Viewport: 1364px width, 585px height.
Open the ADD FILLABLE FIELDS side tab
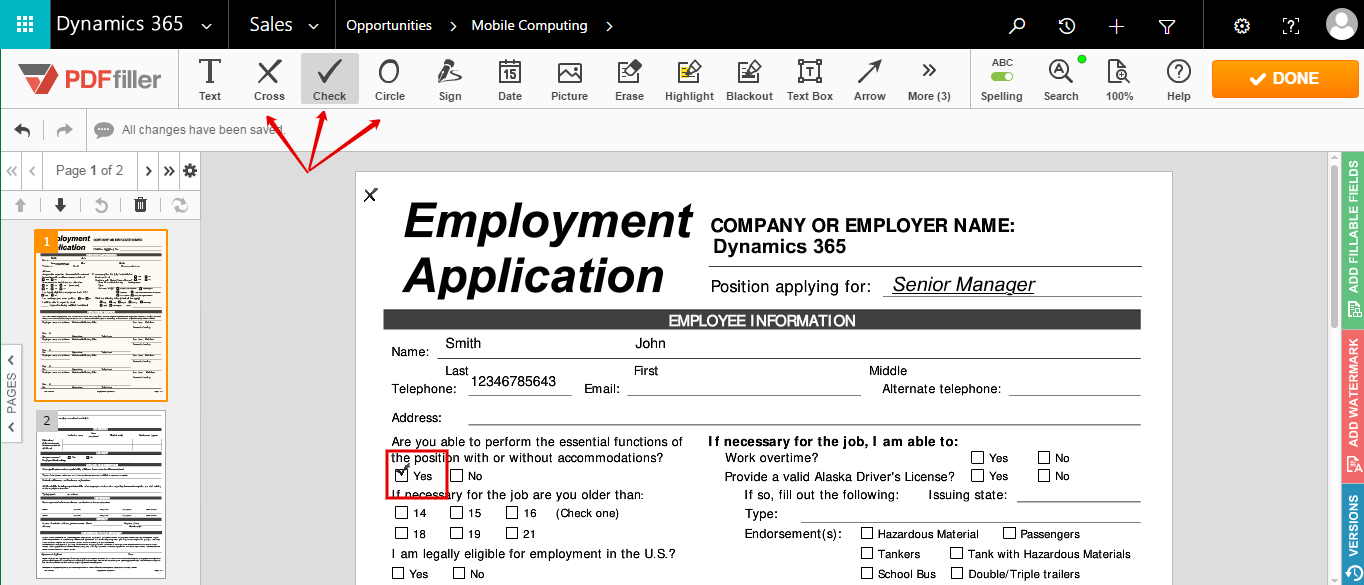pyautogui.click(x=1353, y=240)
